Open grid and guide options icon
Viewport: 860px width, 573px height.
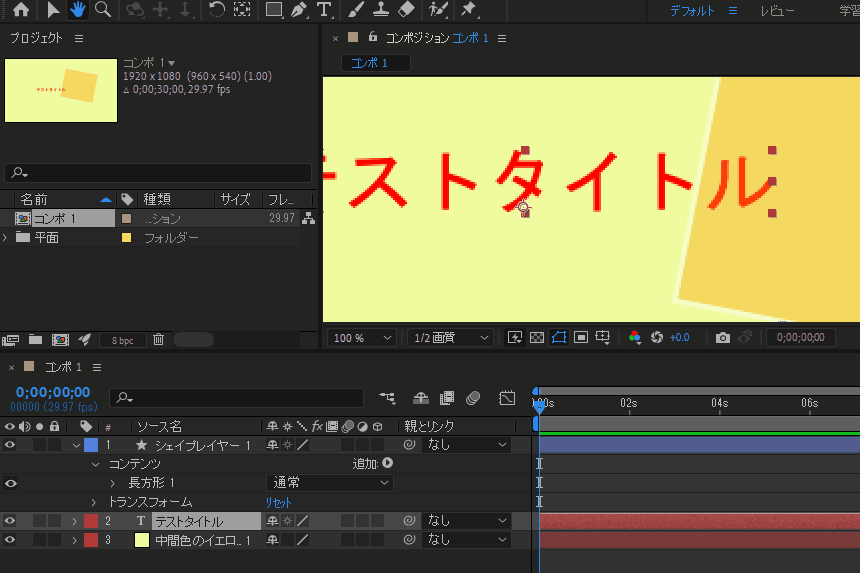coord(603,337)
